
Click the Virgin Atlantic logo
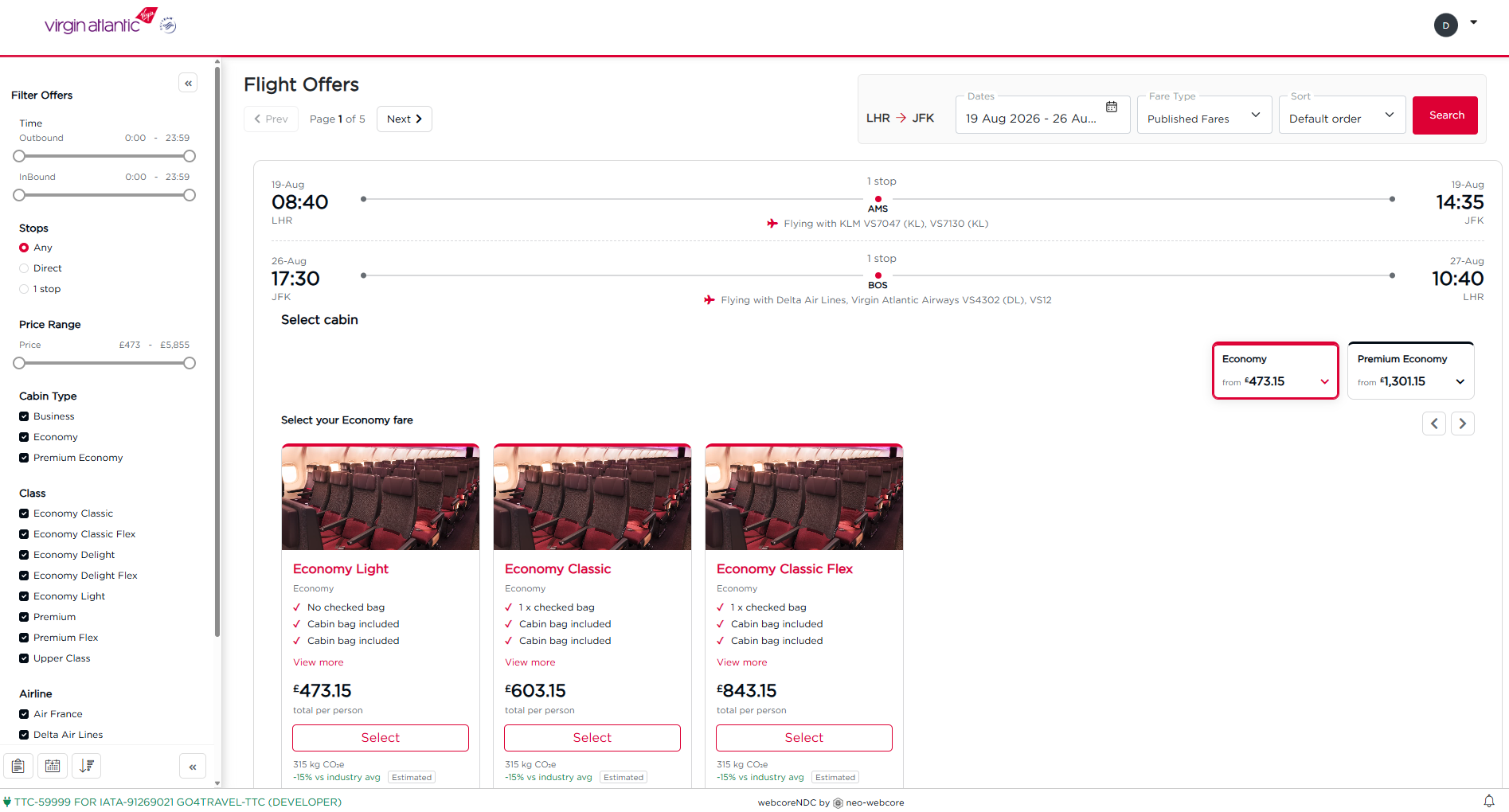point(110,21)
